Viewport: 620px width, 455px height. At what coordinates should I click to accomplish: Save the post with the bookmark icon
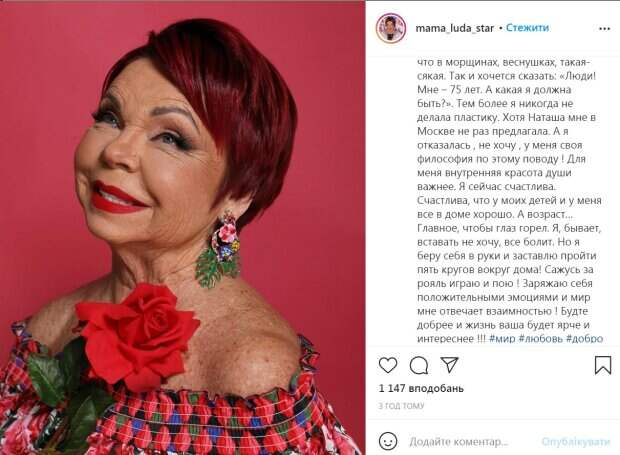coord(603,365)
